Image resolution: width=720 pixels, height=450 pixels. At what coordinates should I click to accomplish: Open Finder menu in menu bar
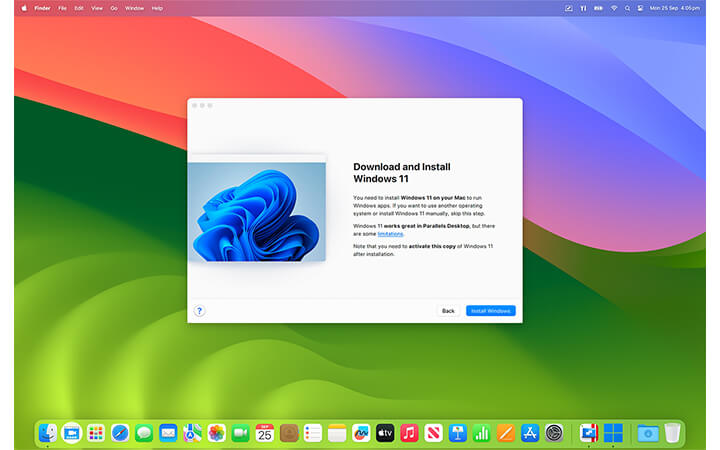42,8
